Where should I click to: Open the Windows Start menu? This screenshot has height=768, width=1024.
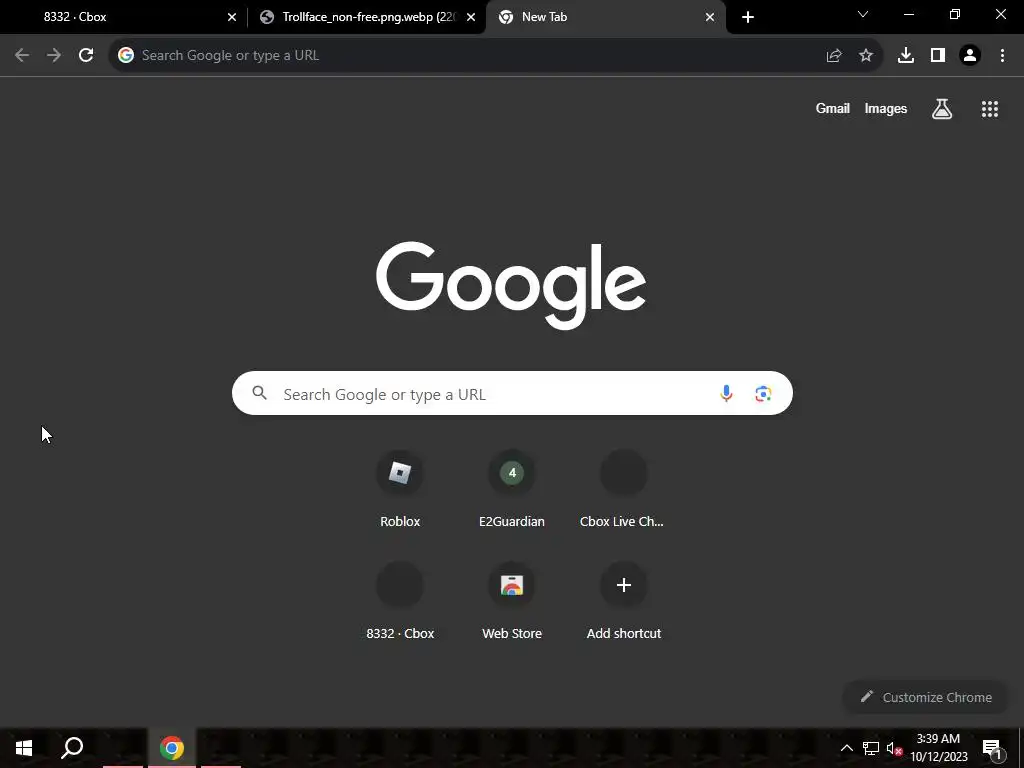coord(24,748)
